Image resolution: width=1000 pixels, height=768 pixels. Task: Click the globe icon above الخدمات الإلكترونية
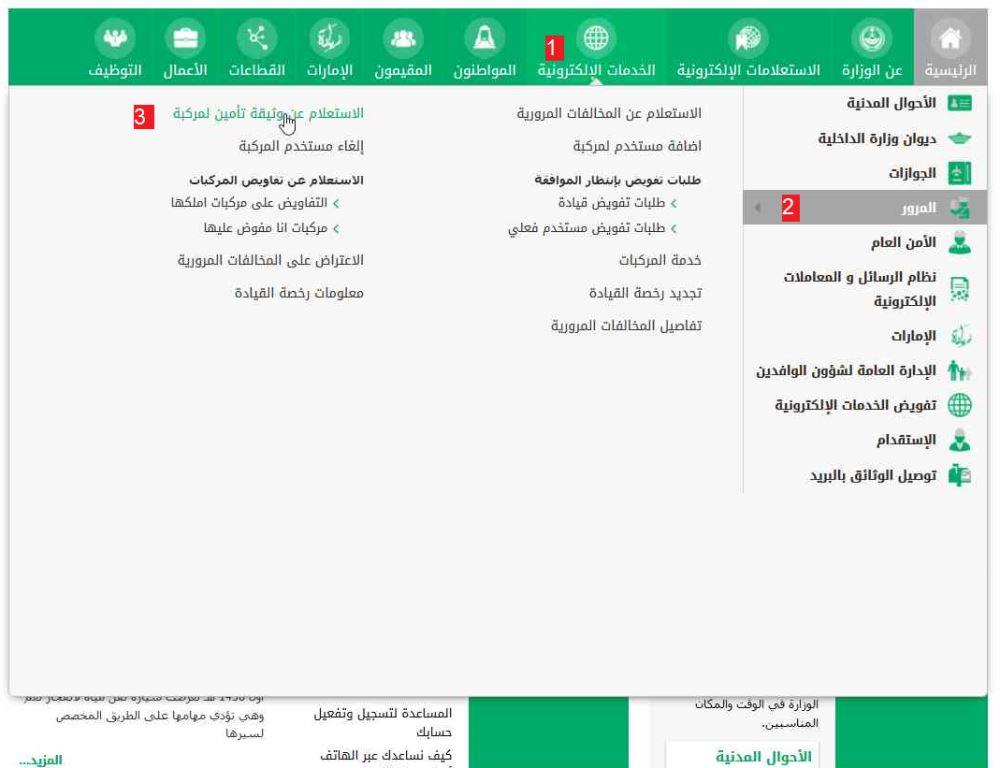click(x=596, y=37)
